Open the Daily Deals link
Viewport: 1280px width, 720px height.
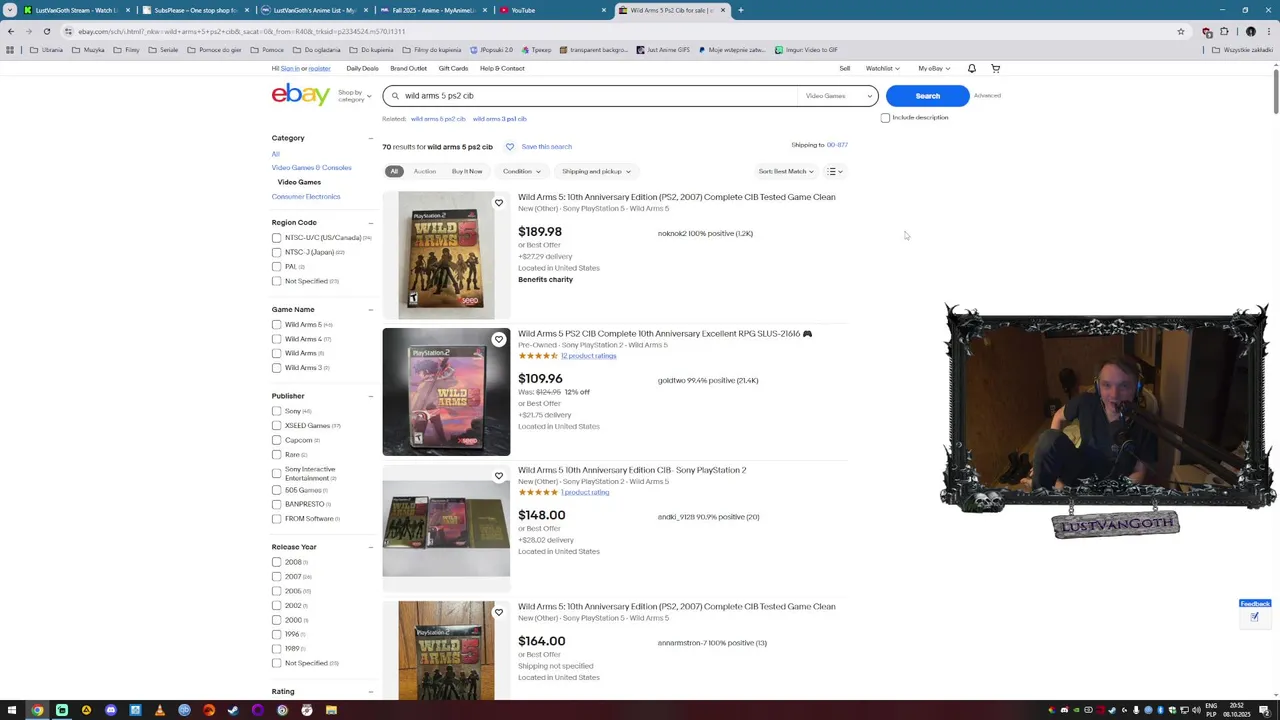tap(362, 68)
